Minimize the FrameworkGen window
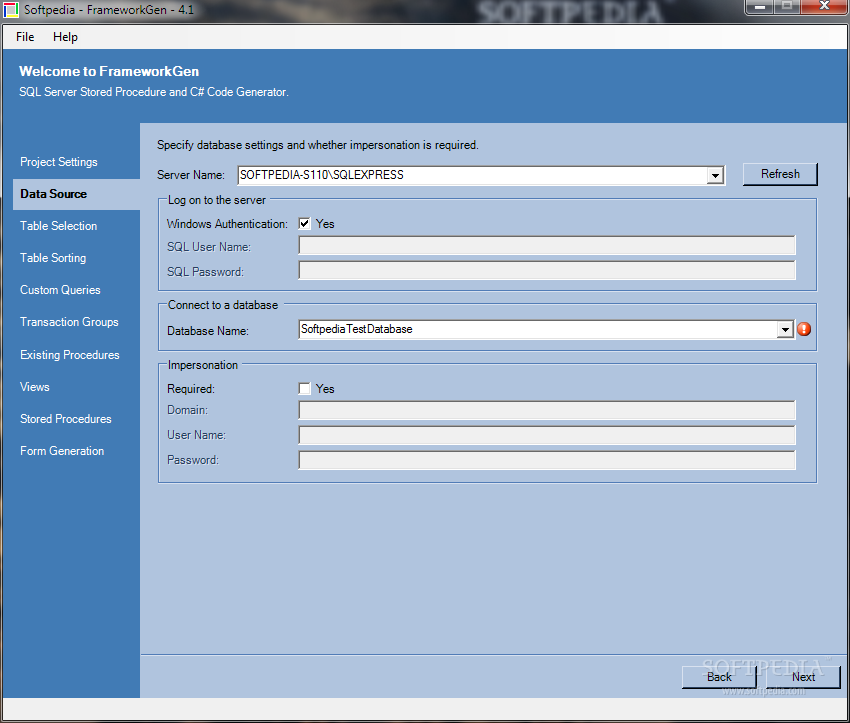850x723 pixels. [x=759, y=7]
